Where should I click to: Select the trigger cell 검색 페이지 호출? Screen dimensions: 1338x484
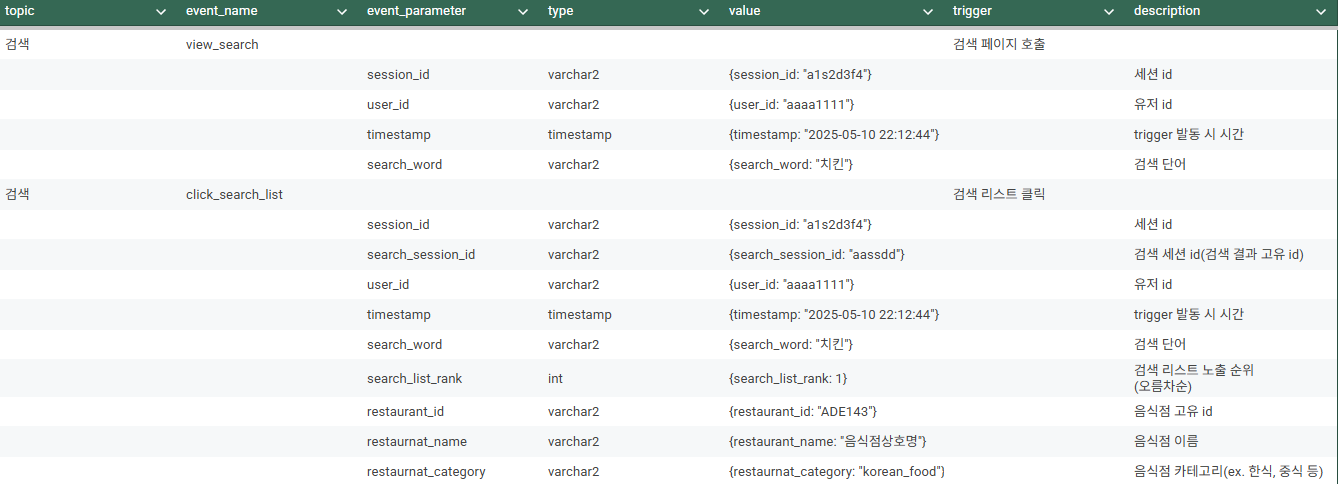coord(999,45)
